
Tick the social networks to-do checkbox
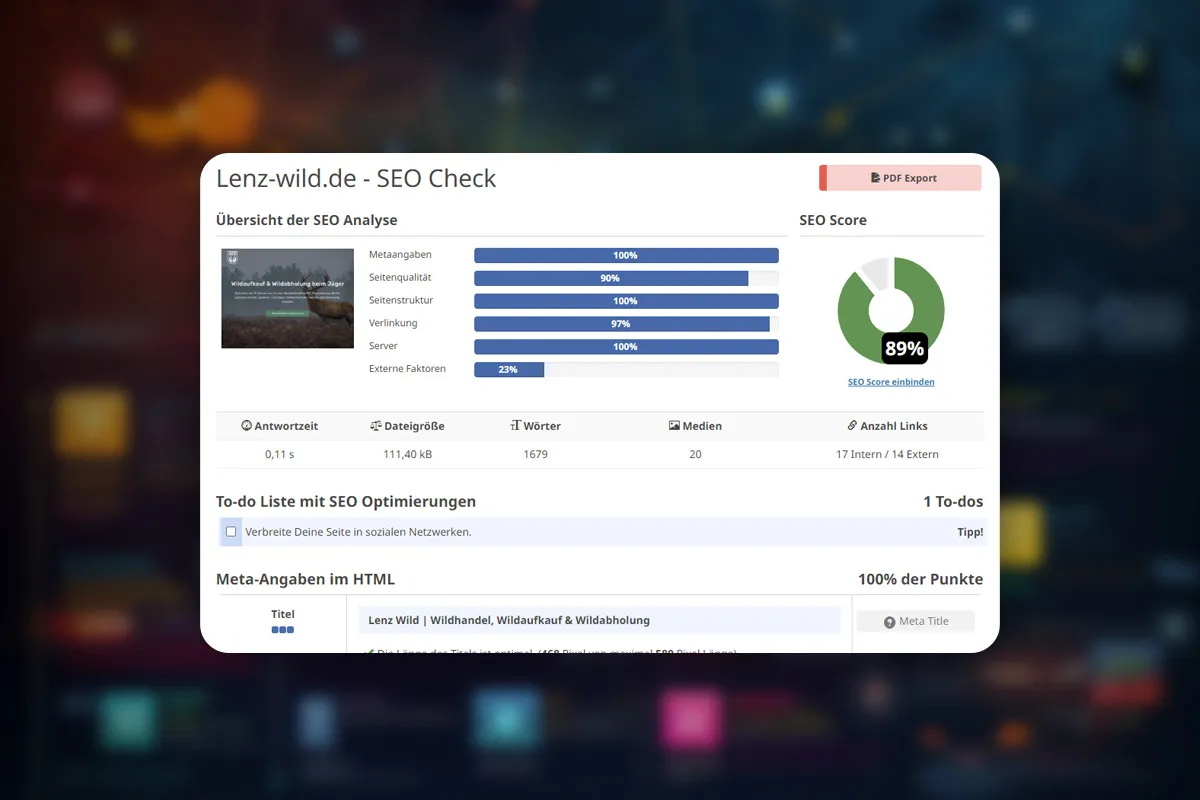point(231,532)
